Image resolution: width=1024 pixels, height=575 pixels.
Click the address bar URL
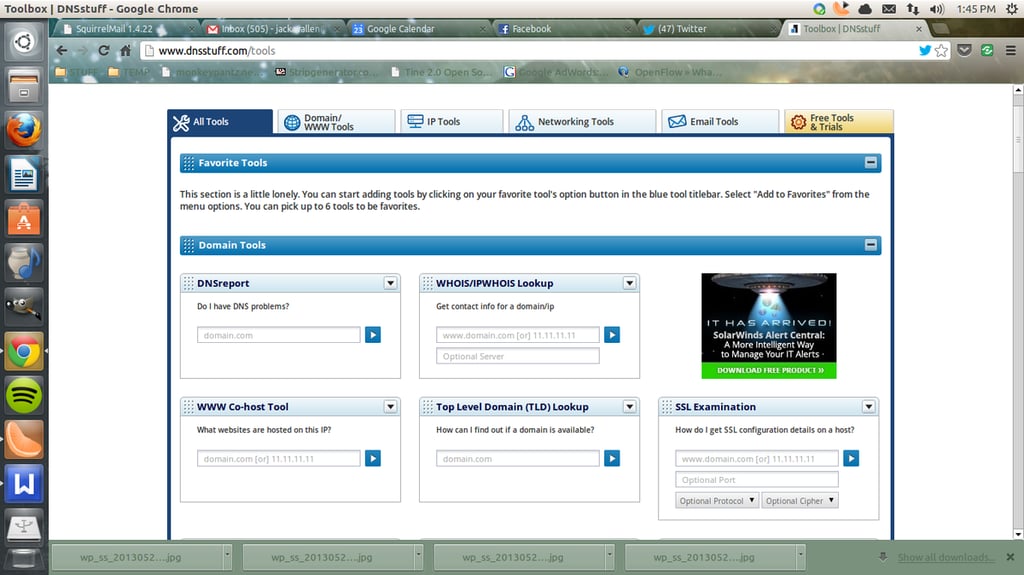click(x=217, y=50)
